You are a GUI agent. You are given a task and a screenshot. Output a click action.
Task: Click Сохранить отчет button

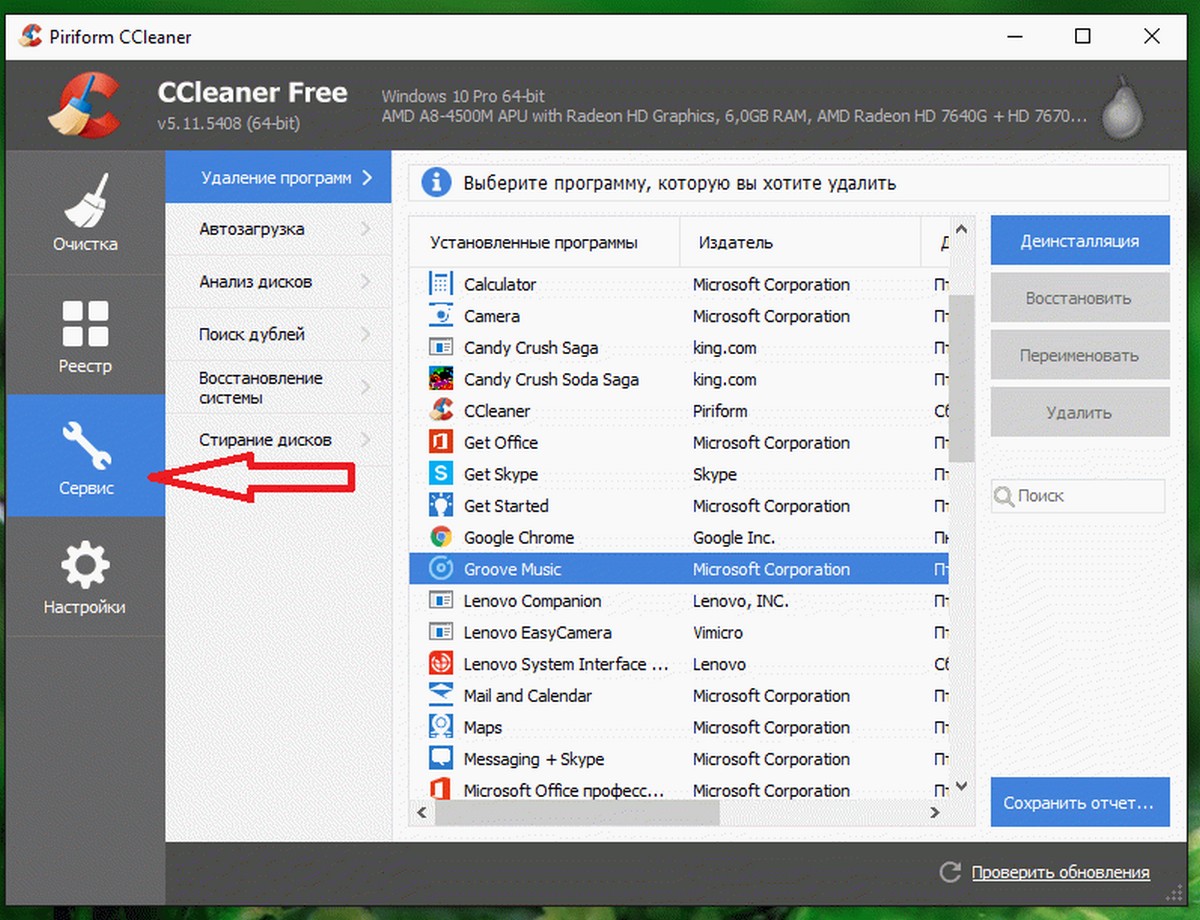point(1080,803)
